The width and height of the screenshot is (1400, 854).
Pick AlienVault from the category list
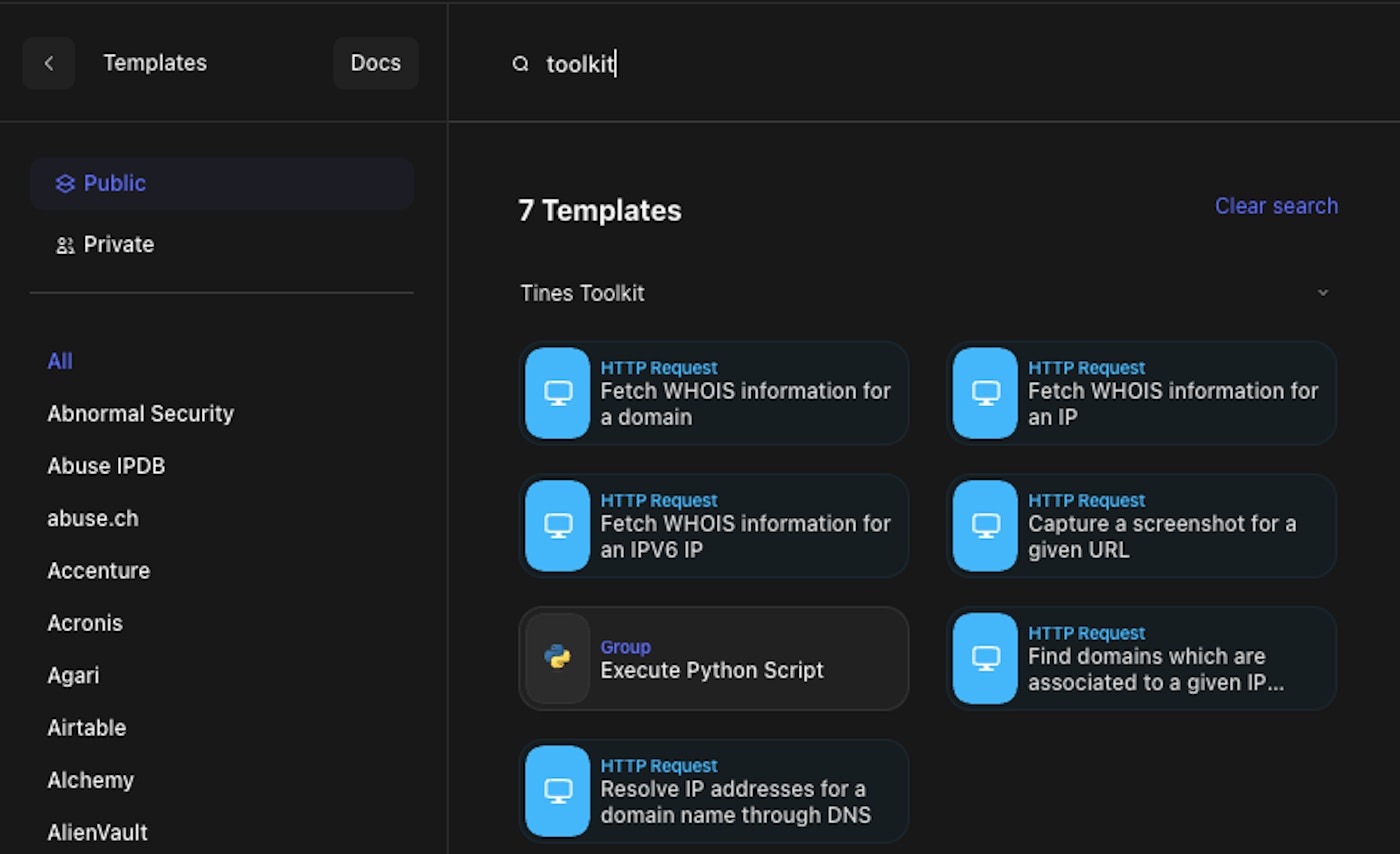(x=97, y=832)
